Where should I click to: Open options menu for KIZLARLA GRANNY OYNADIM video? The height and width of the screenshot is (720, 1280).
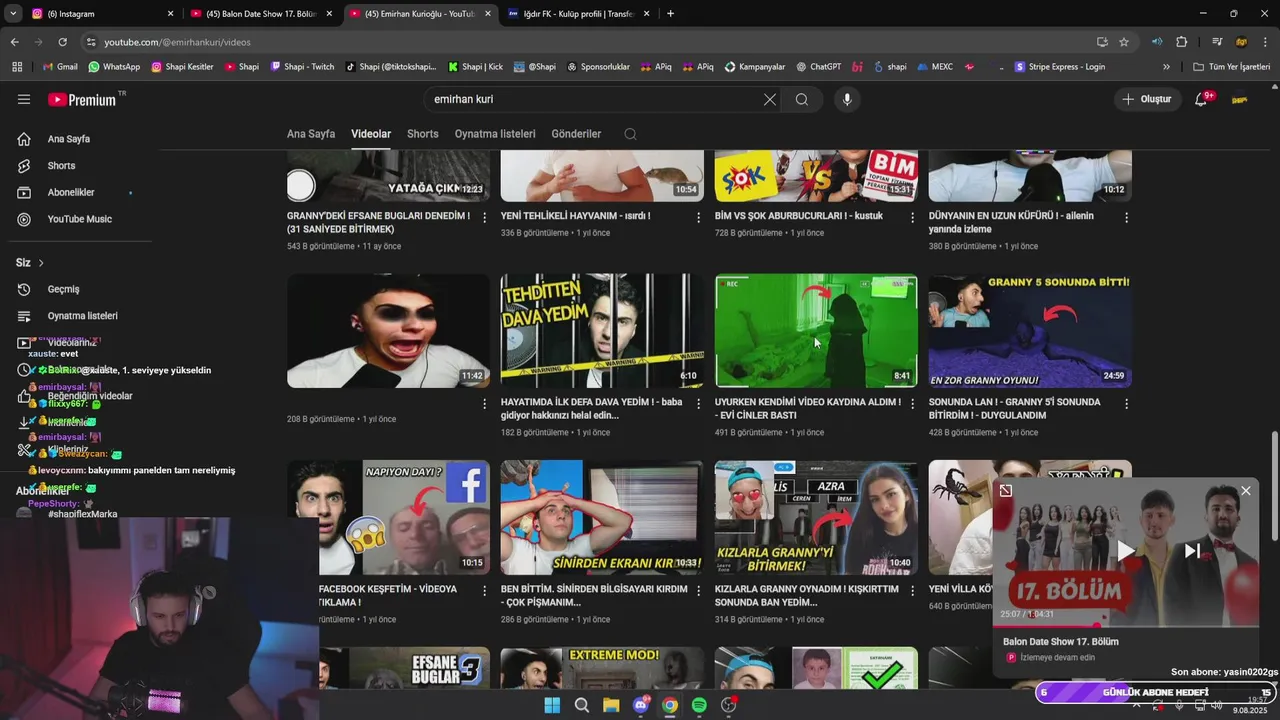pyautogui.click(x=912, y=590)
